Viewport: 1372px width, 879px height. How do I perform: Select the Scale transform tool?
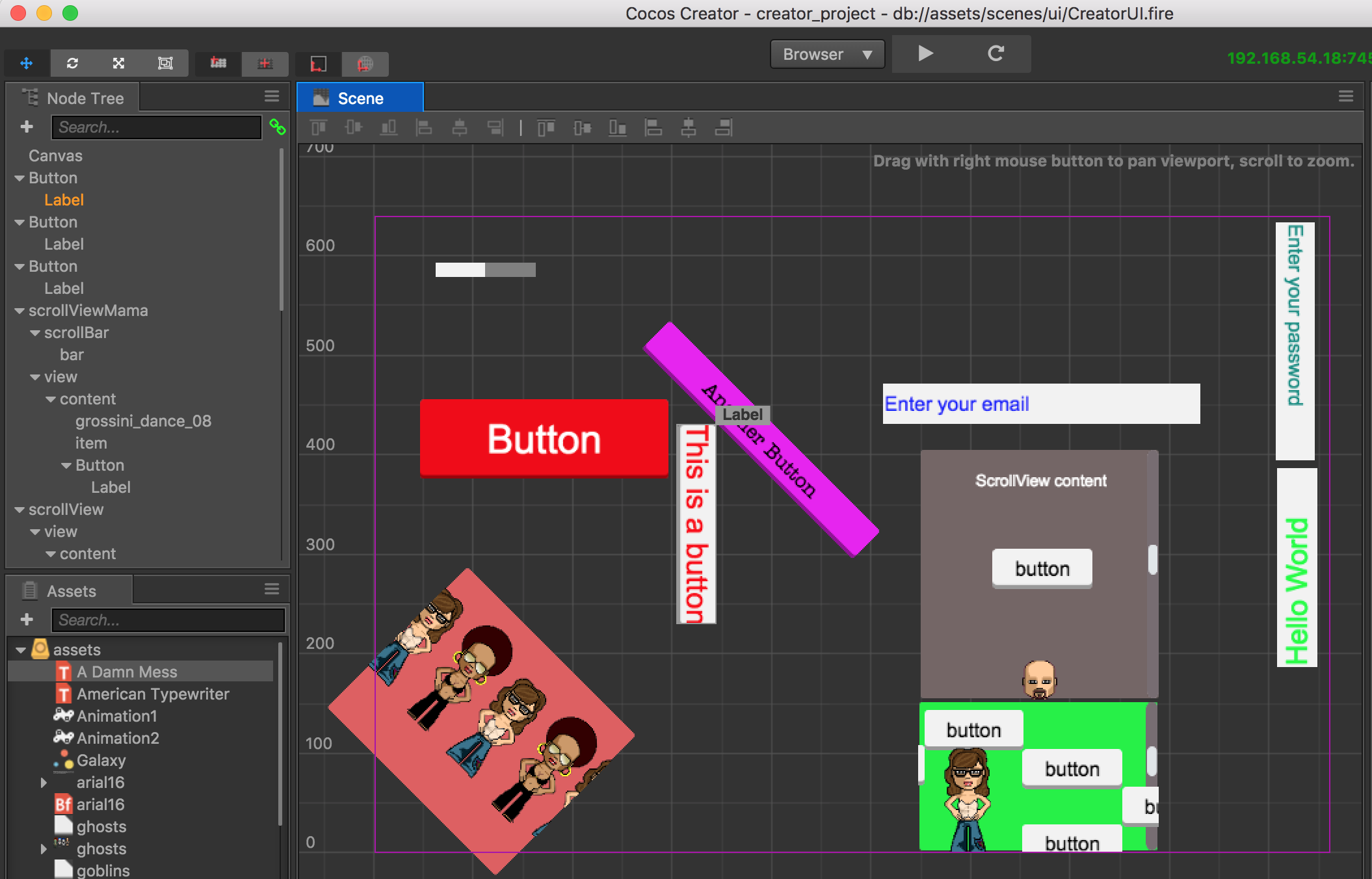(118, 63)
